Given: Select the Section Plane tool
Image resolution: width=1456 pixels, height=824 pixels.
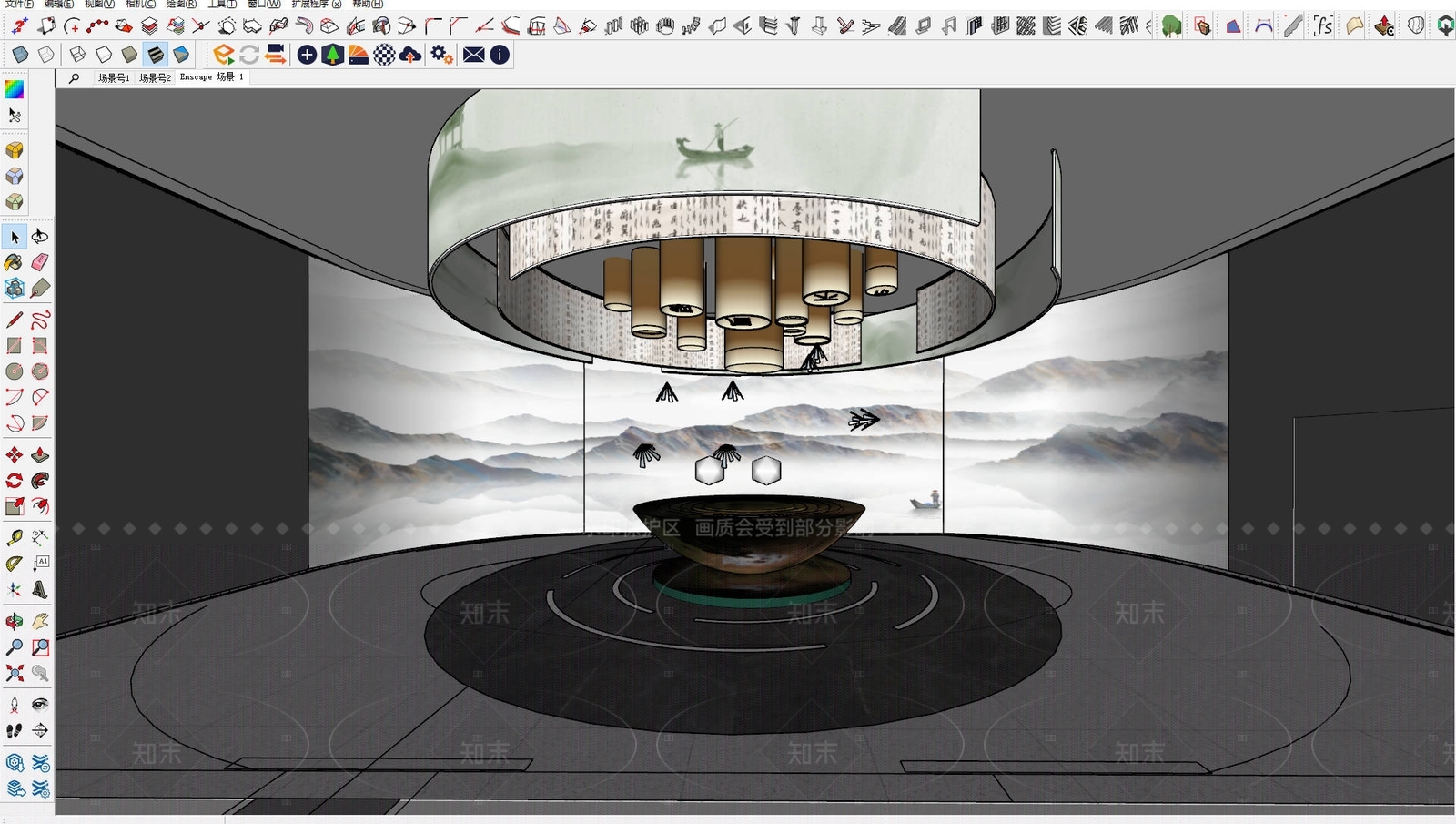Looking at the screenshot, I should coord(40,730).
